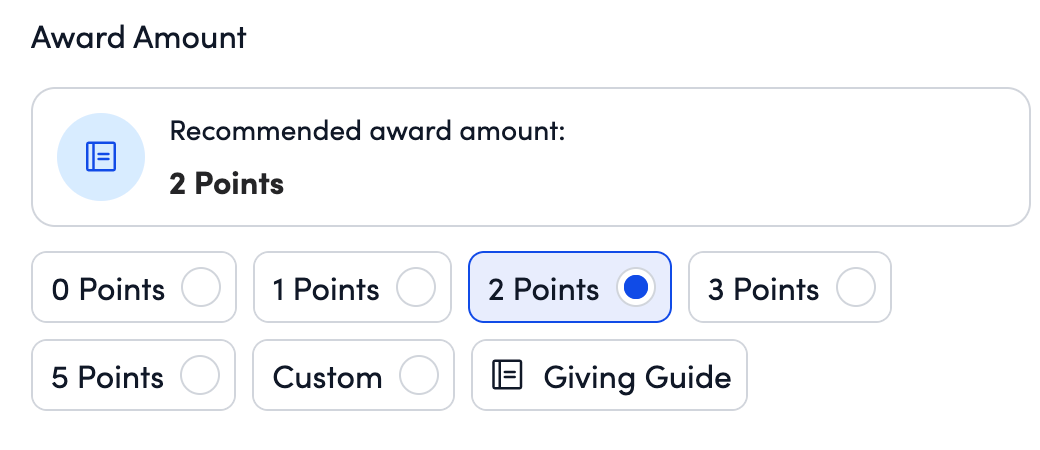Click the "Custom" option label
The width and height of the screenshot is (1040, 450).
coord(327,377)
